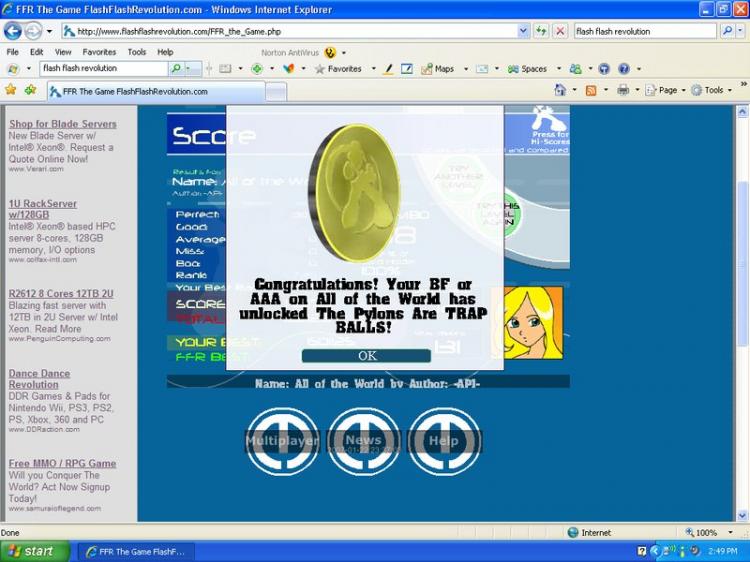The width and height of the screenshot is (750, 562).
Task: Open the address bar history dropdown
Action: coord(523,32)
